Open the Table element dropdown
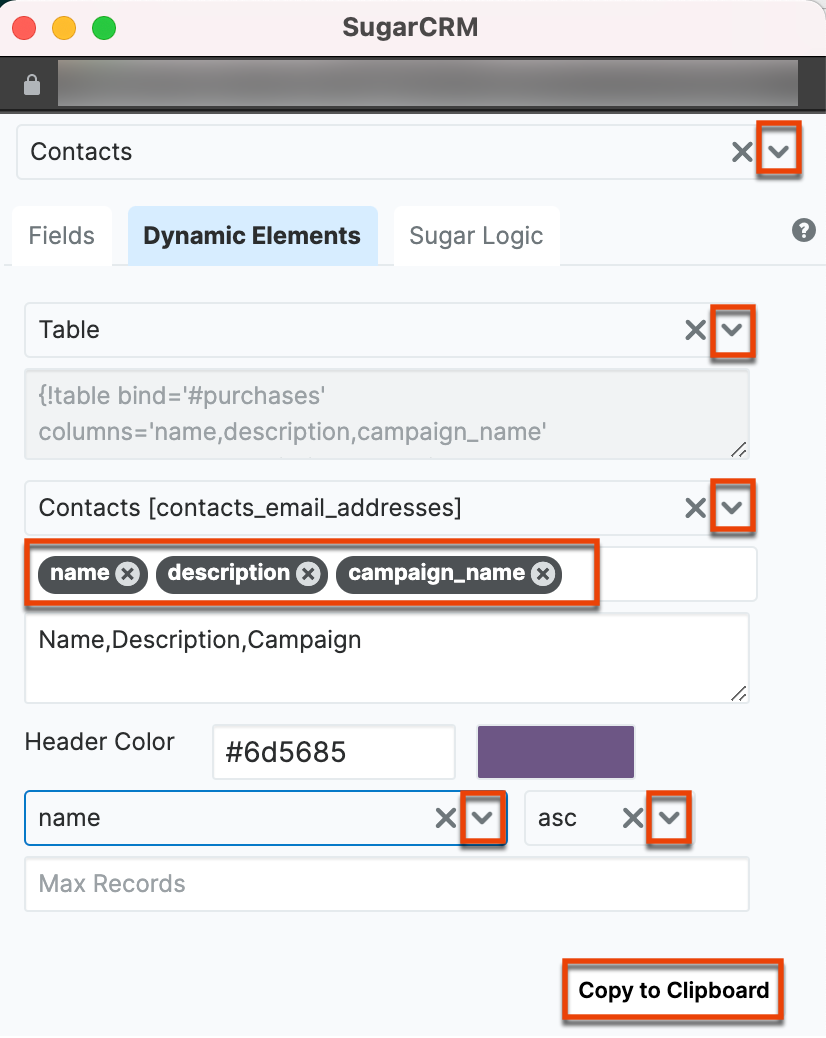The height and width of the screenshot is (1038, 826). tap(733, 330)
